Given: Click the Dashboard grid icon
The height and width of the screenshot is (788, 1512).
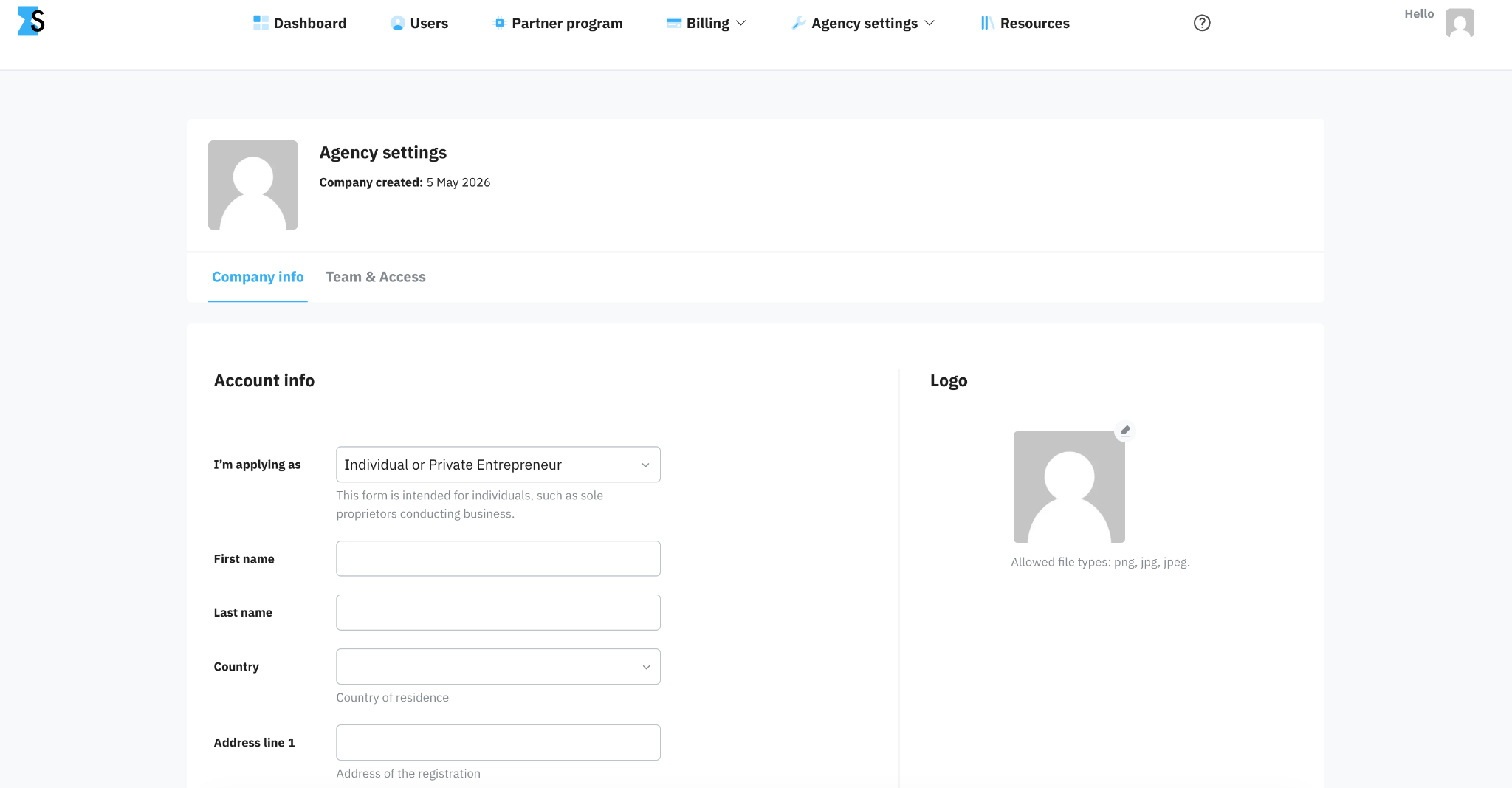Looking at the screenshot, I should tap(261, 23).
